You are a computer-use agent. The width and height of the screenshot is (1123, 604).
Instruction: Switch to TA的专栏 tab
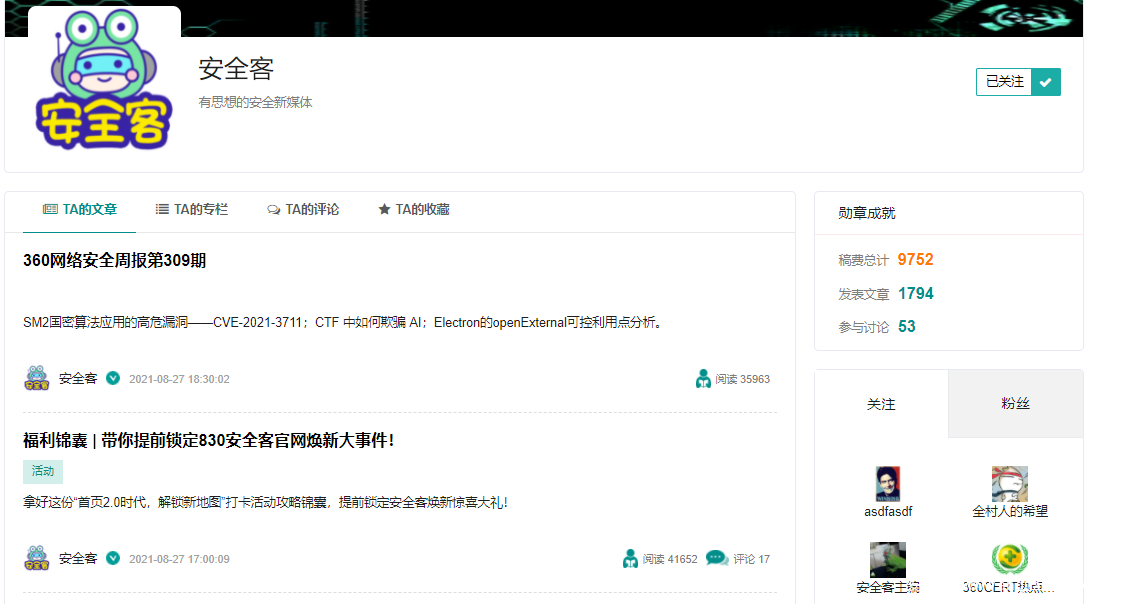pos(192,210)
